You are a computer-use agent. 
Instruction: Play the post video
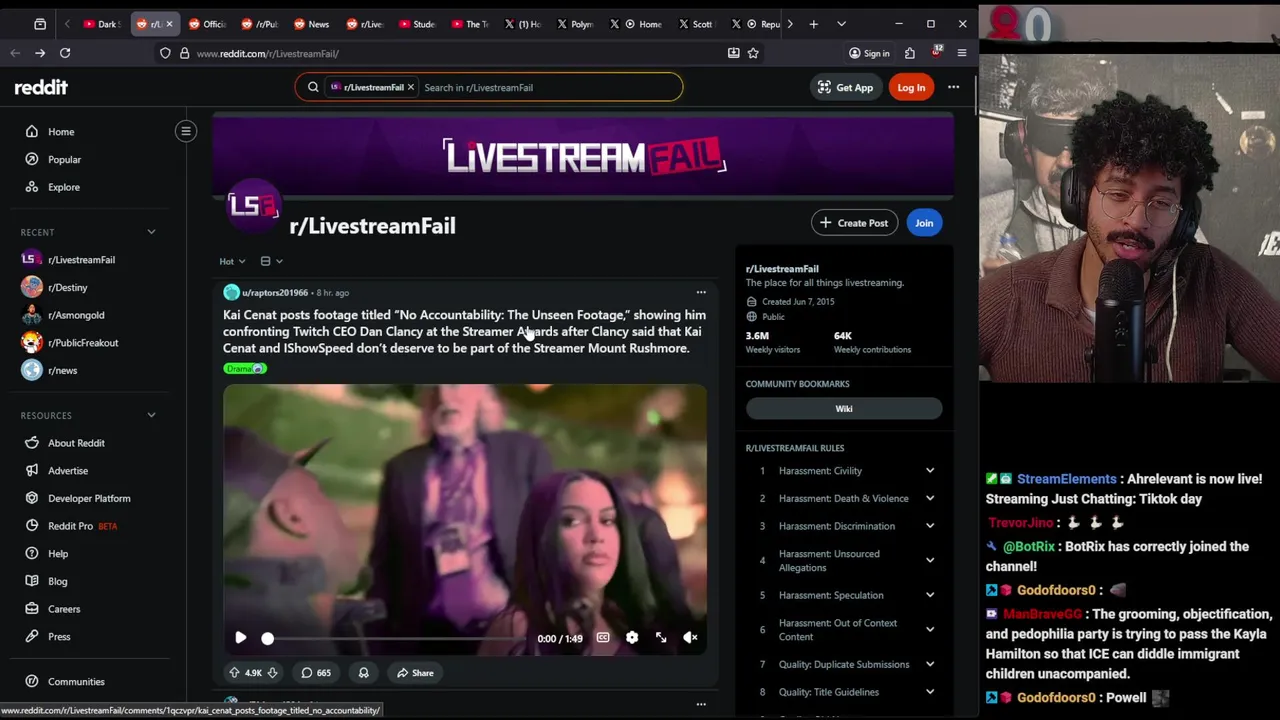coord(241,638)
